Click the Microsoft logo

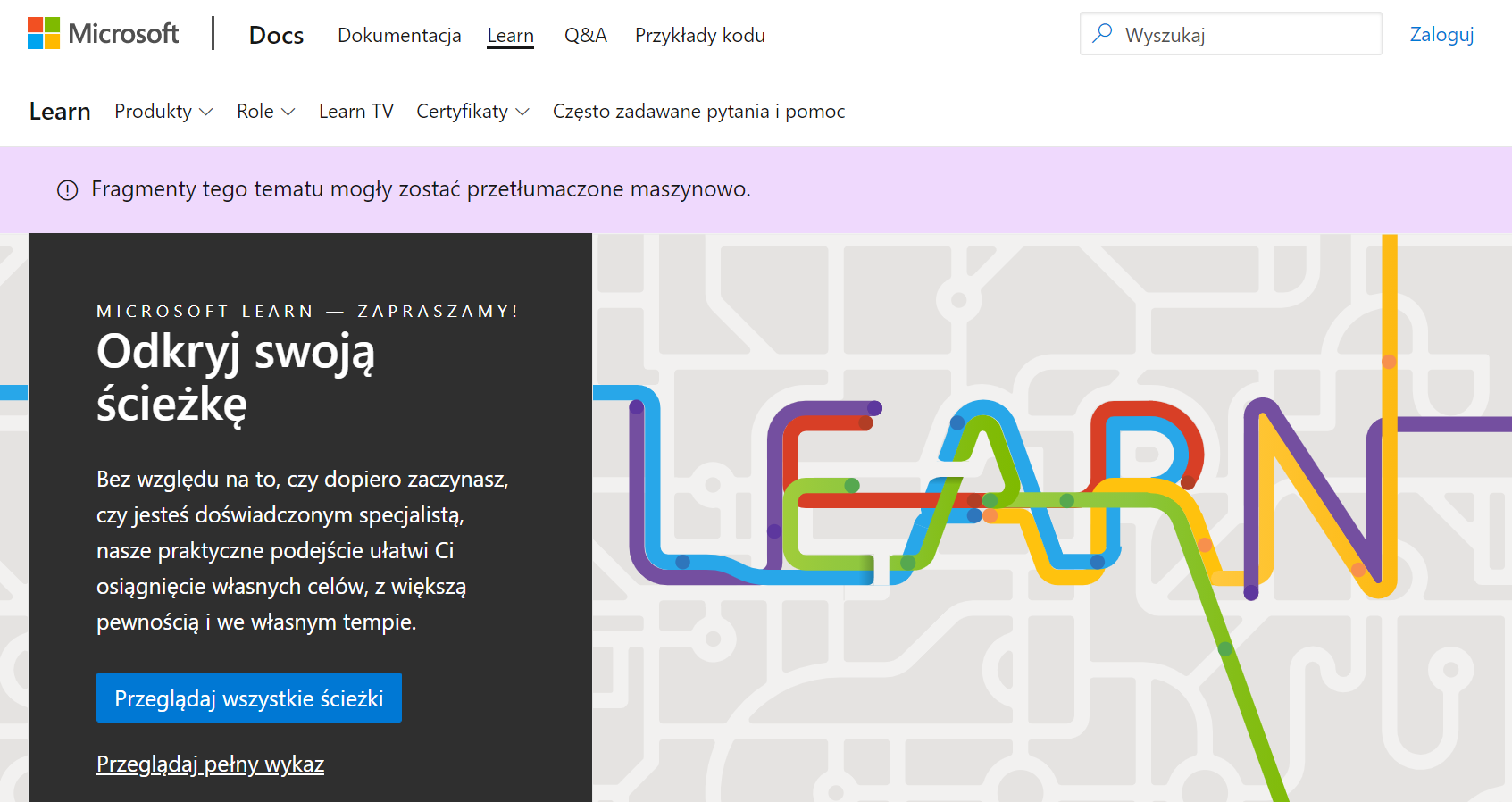coord(103,34)
